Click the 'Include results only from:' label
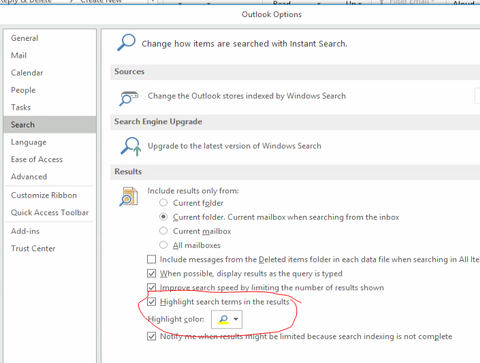Screen dimensions: 480x363 pyautogui.click(x=193, y=191)
